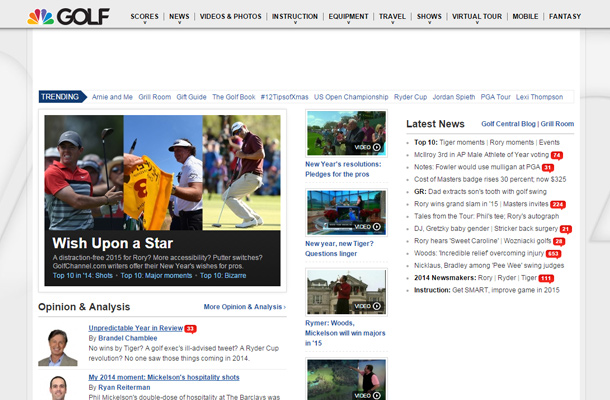610x400 pixels.
Task: Expand the Scores navigation dropdown
Action: [x=144, y=17]
